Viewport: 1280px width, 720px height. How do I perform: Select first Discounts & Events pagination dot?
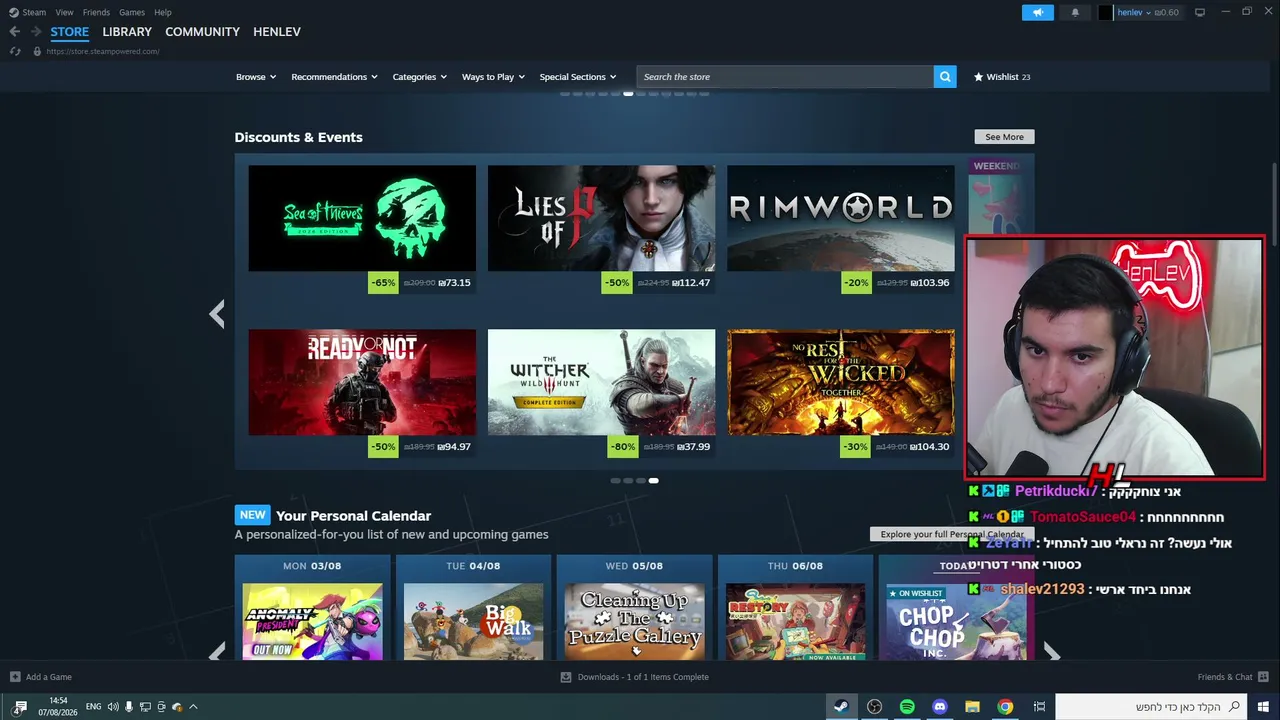click(615, 481)
